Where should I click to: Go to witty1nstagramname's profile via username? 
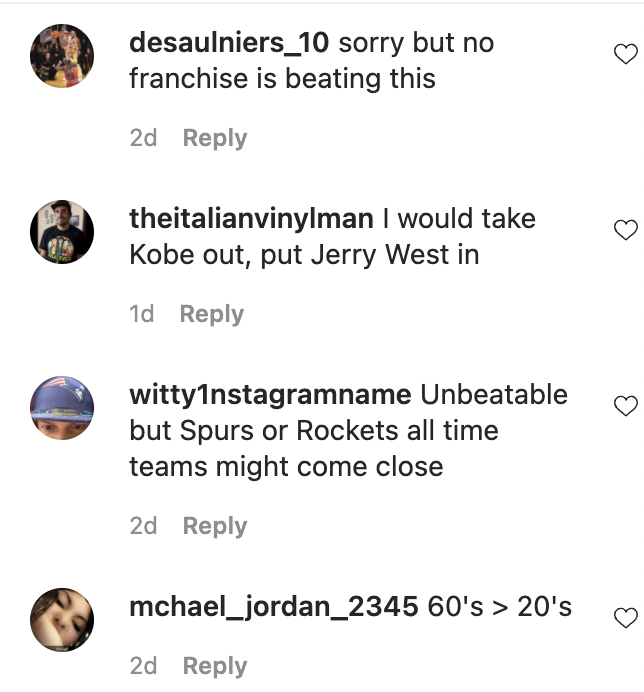[270, 395]
